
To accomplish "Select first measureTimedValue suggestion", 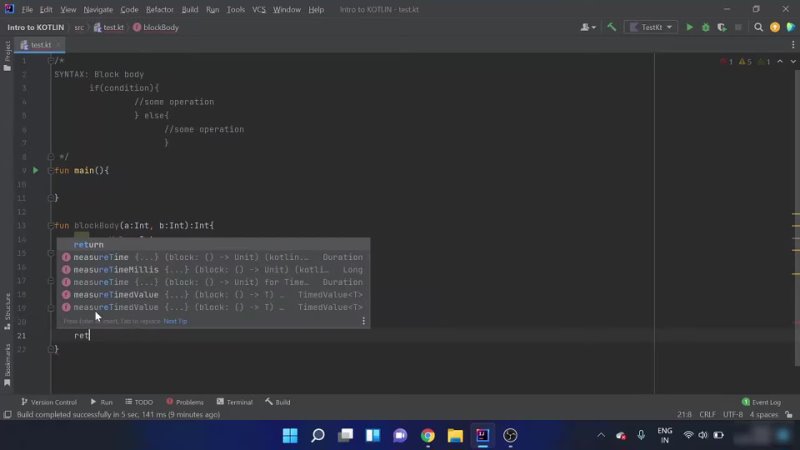I will click(x=213, y=295).
